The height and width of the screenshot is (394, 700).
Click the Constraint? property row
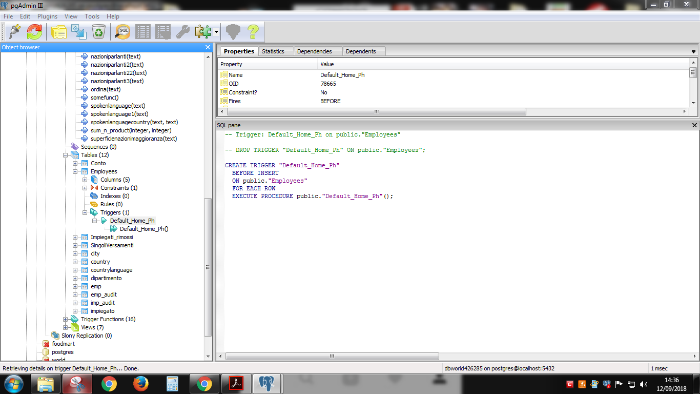coord(454,92)
